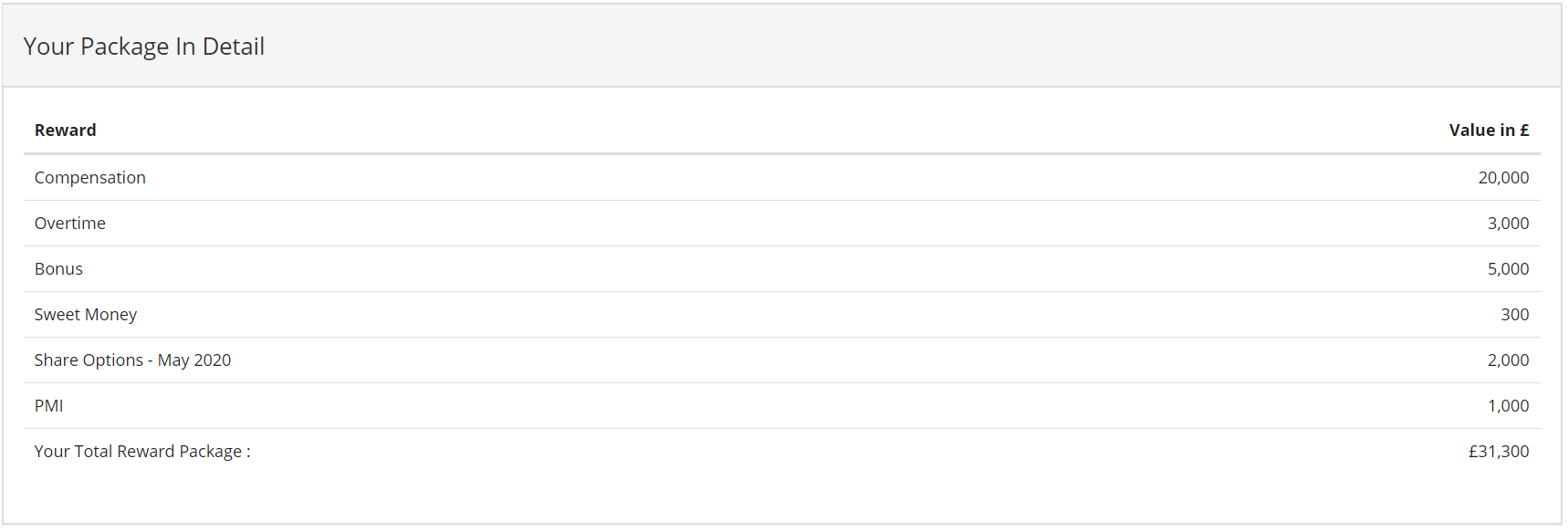This screenshot has width=1568, height=532.
Task: Select the PMI row label
Action: pyautogui.click(x=48, y=406)
